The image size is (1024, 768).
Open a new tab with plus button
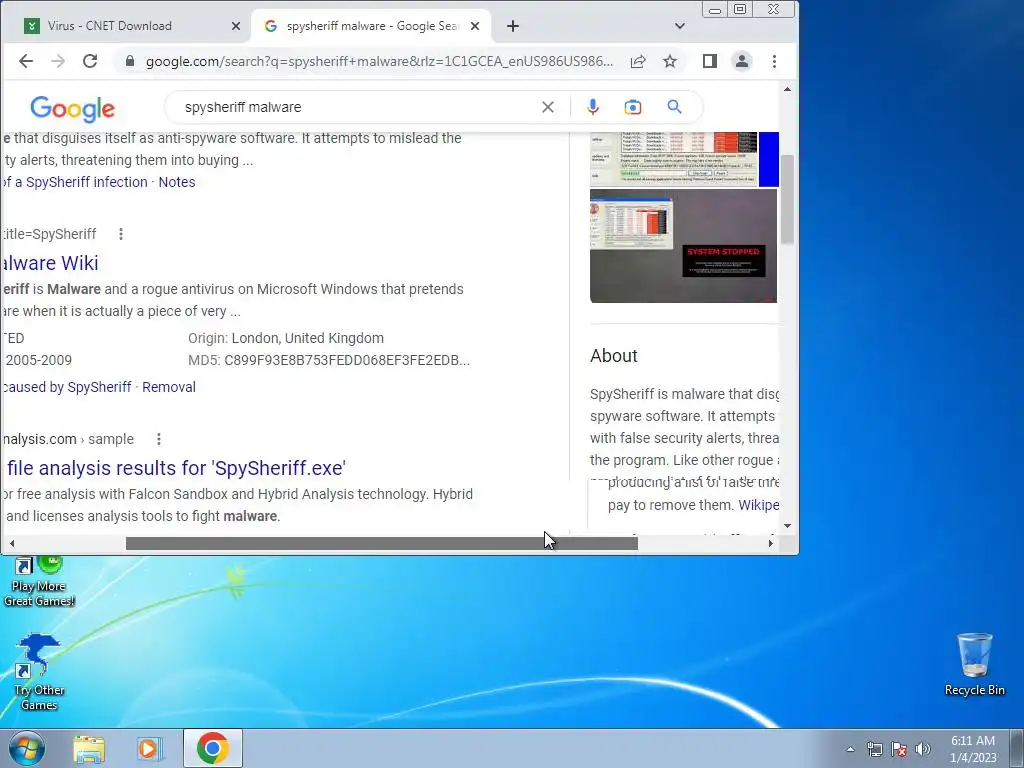point(513,26)
